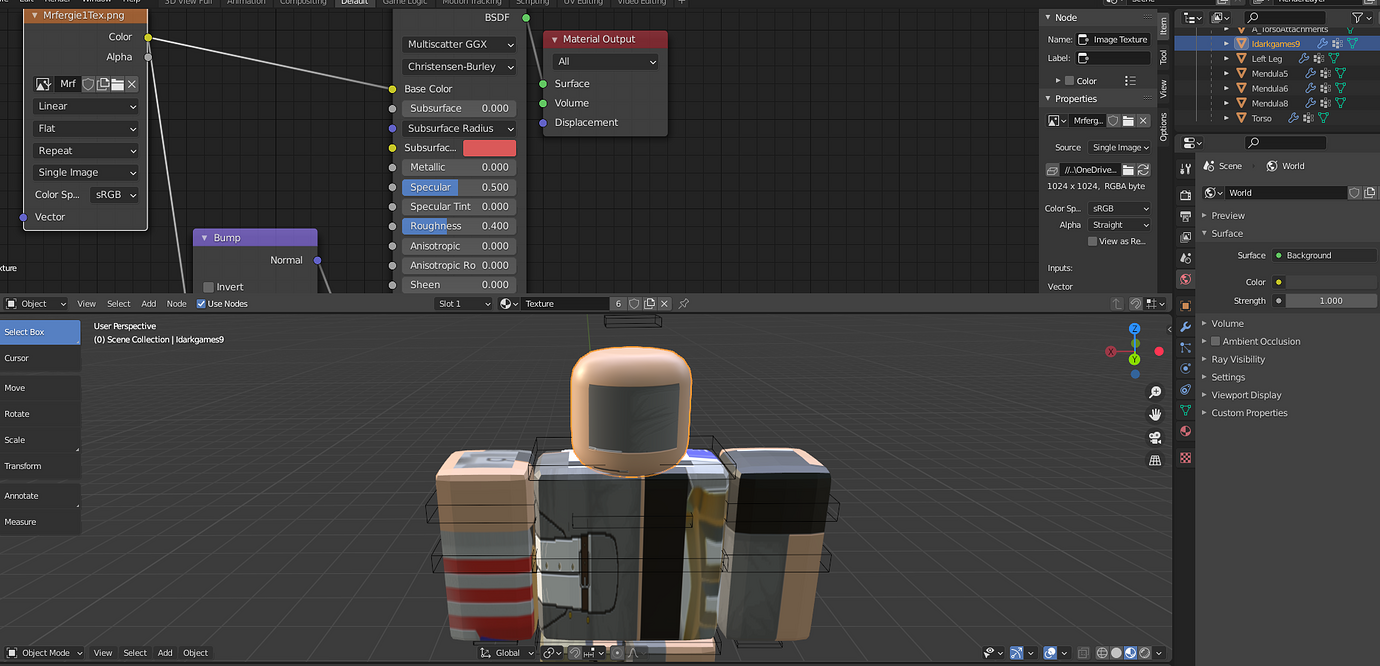Switch to the Options sidebar tab
Image resolution: width=1380 pixels, height=666 pixels.
[x=1163, y=127]
